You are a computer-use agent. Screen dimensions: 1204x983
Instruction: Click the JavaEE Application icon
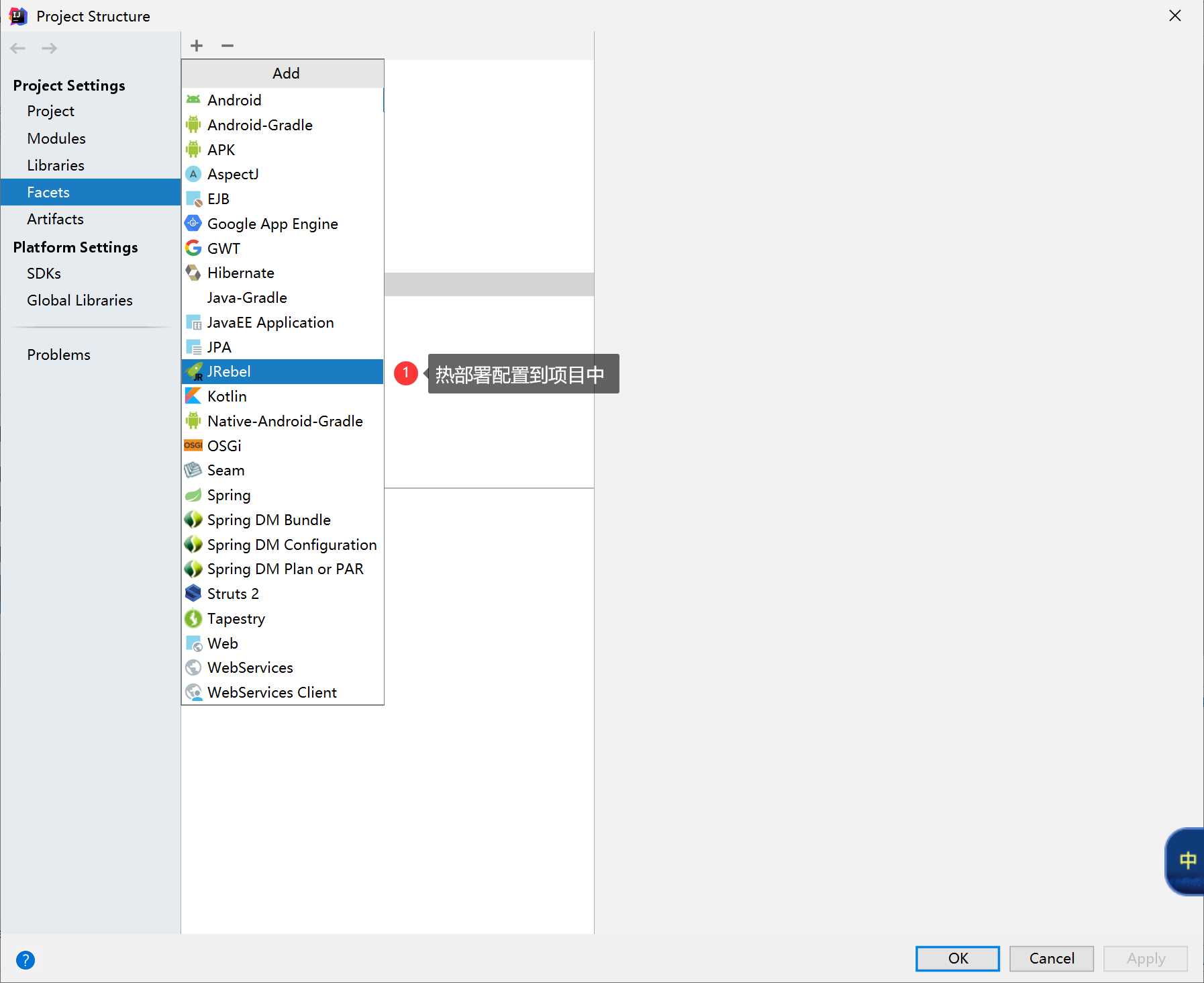click(193, 322)
